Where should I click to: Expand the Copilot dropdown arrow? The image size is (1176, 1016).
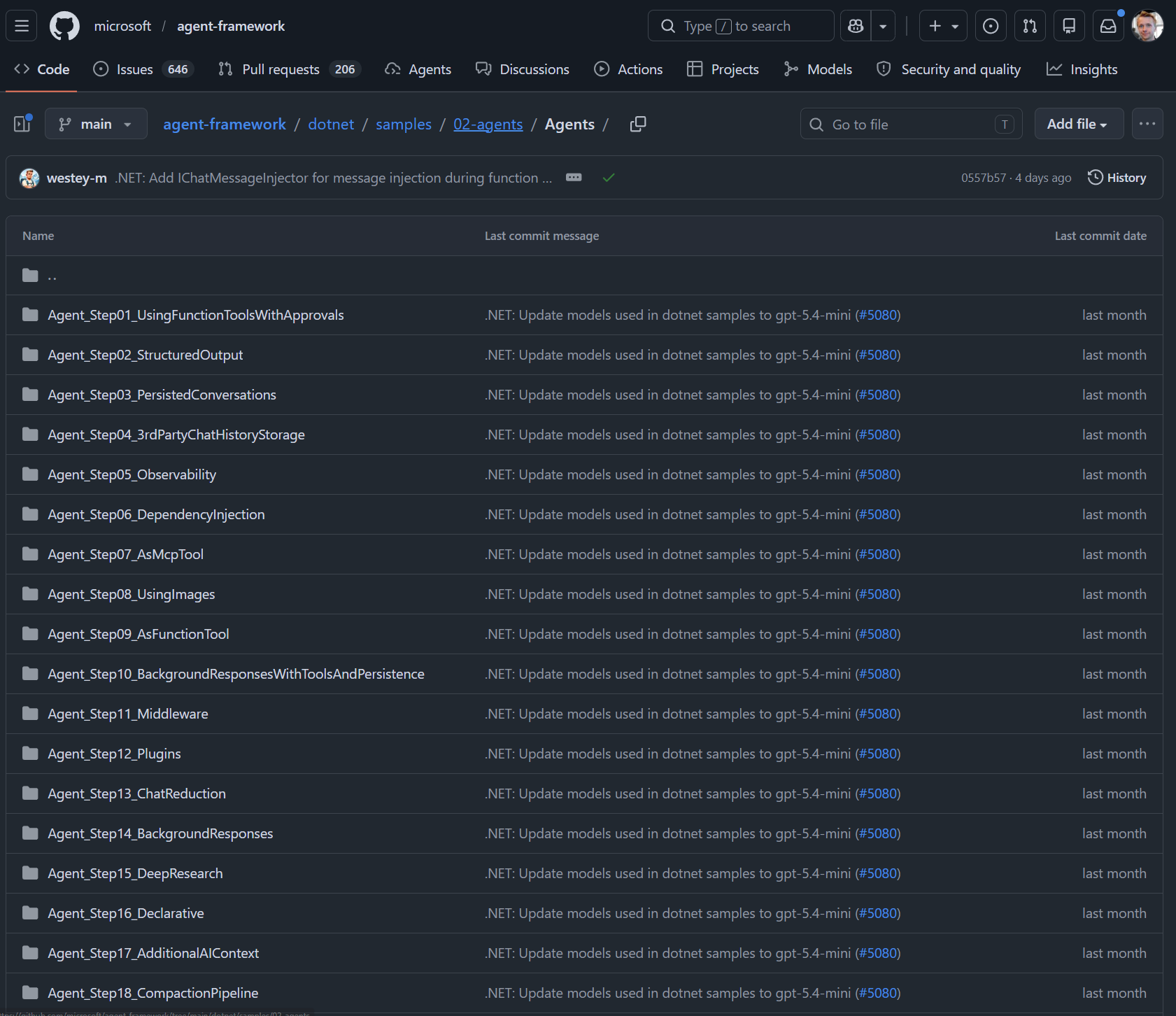point(883,26)
